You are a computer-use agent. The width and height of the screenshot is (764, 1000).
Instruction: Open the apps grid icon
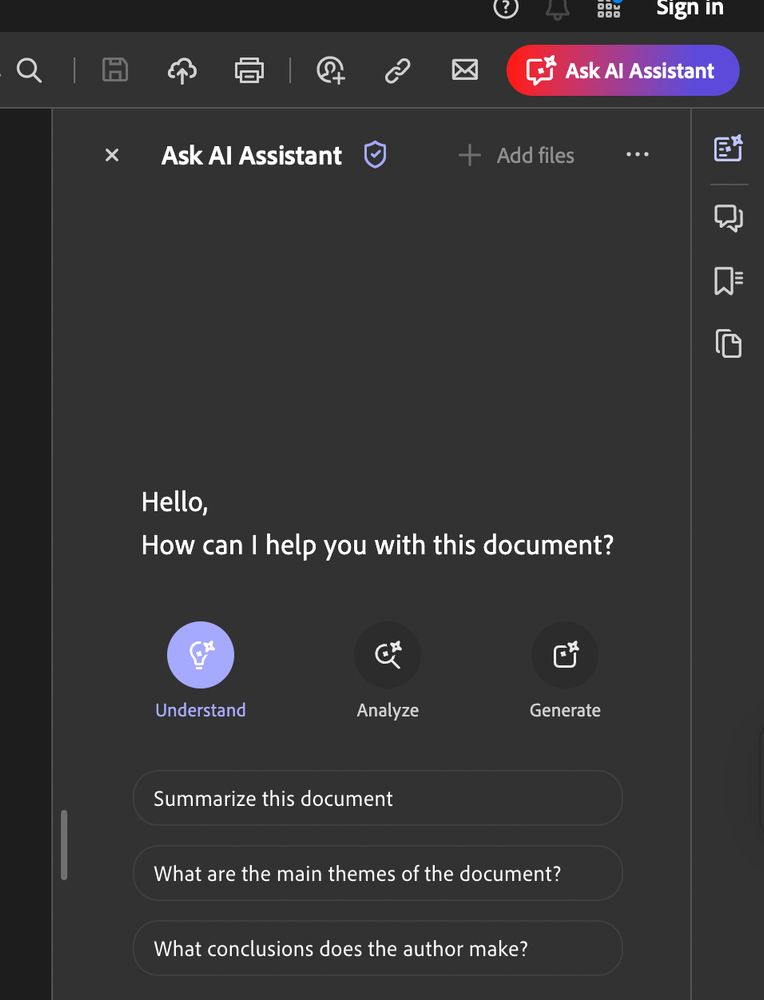[x=608, y=8]
